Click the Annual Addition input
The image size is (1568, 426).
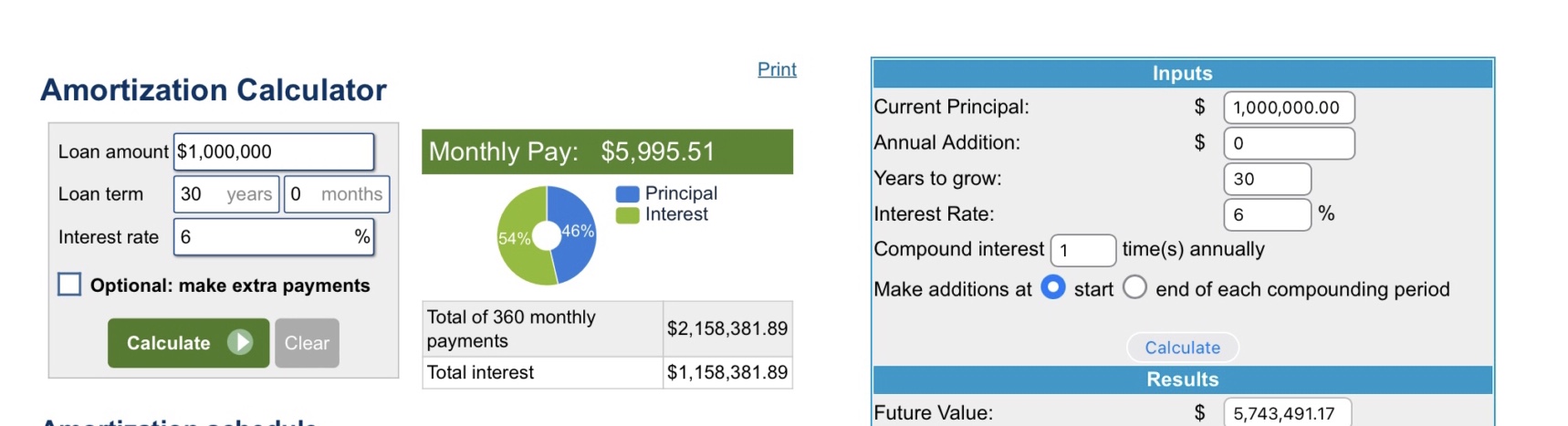1288,143
